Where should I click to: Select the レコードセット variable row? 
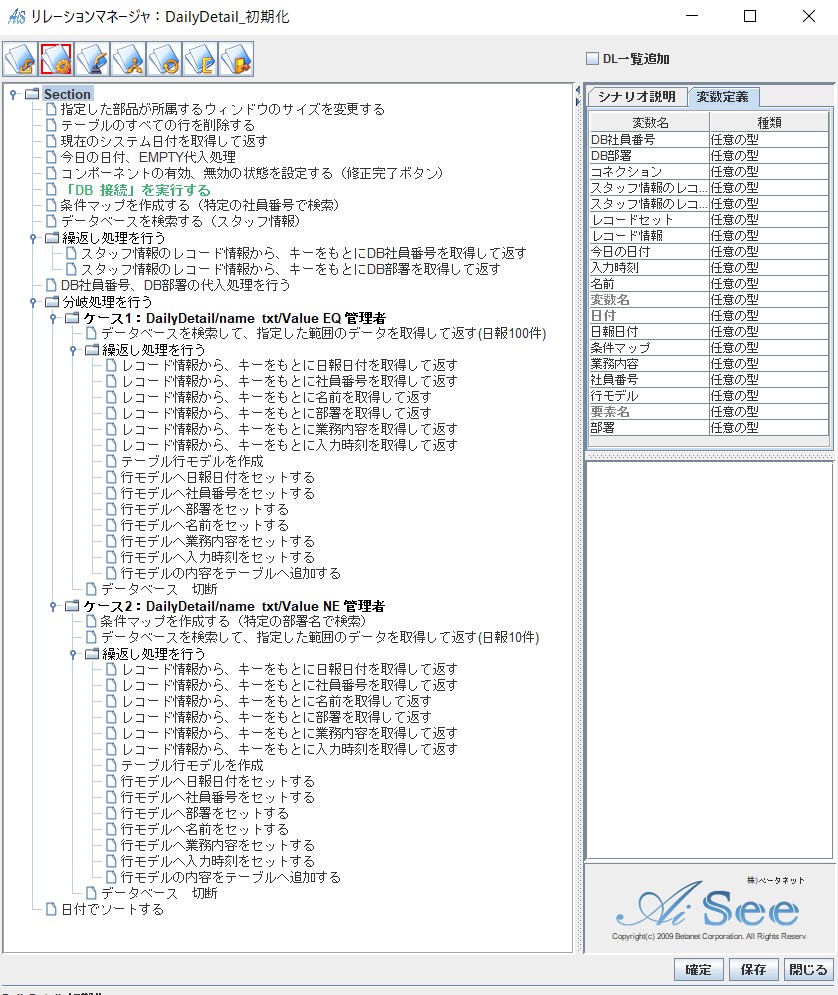click(x=709, y=220)
